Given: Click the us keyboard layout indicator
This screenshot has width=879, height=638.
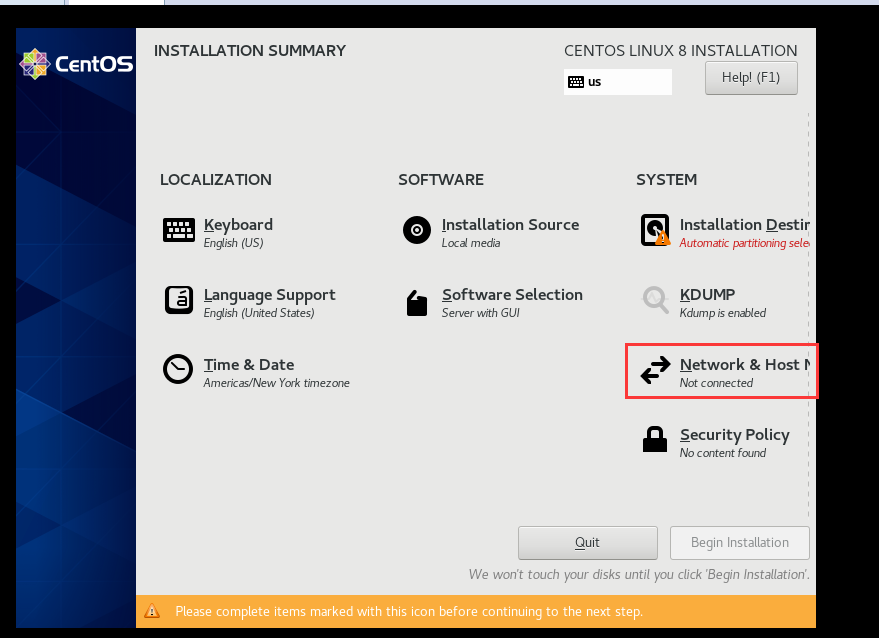Looking at the screenshot, I should (618, 82).
